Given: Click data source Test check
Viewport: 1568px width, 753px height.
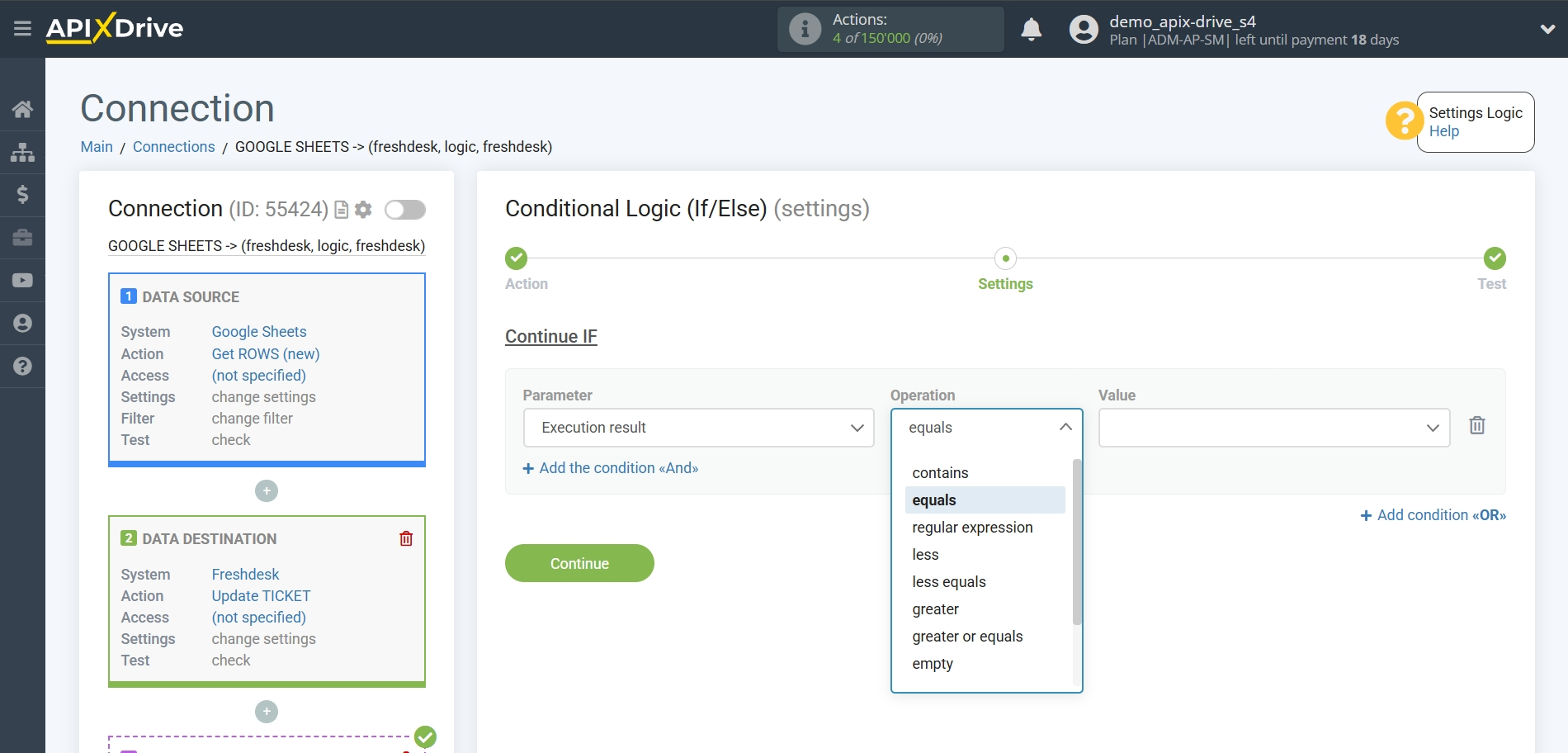Looking at the screenshot, I should (x=231, y=440).
